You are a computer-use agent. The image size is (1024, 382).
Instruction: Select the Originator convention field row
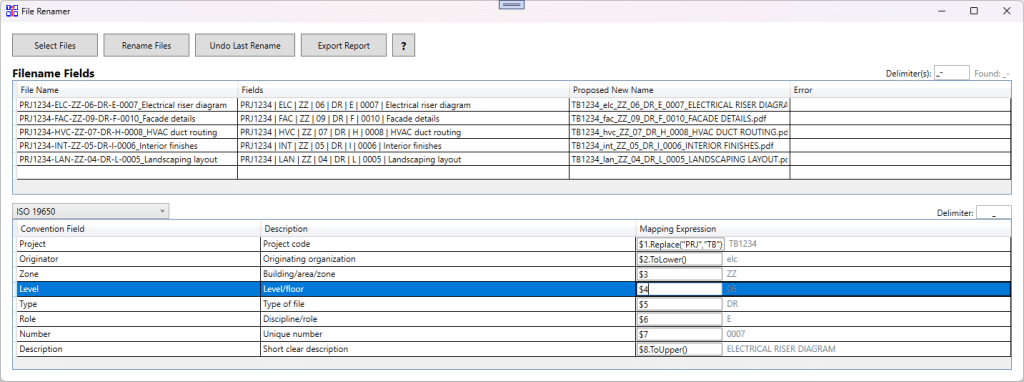point(513,259)
